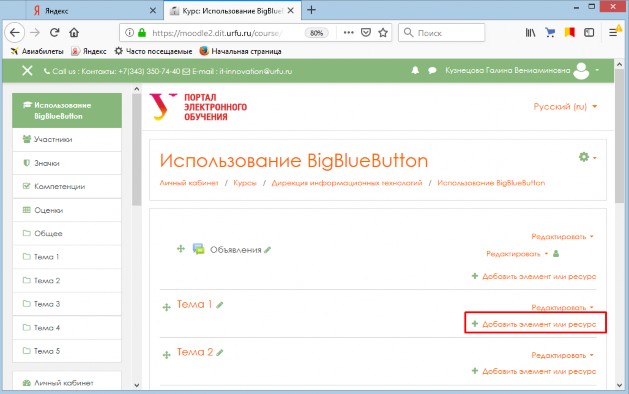
Task: Open Дирекция информационных технологий breadcrumb
Action: tap(347, 183)
